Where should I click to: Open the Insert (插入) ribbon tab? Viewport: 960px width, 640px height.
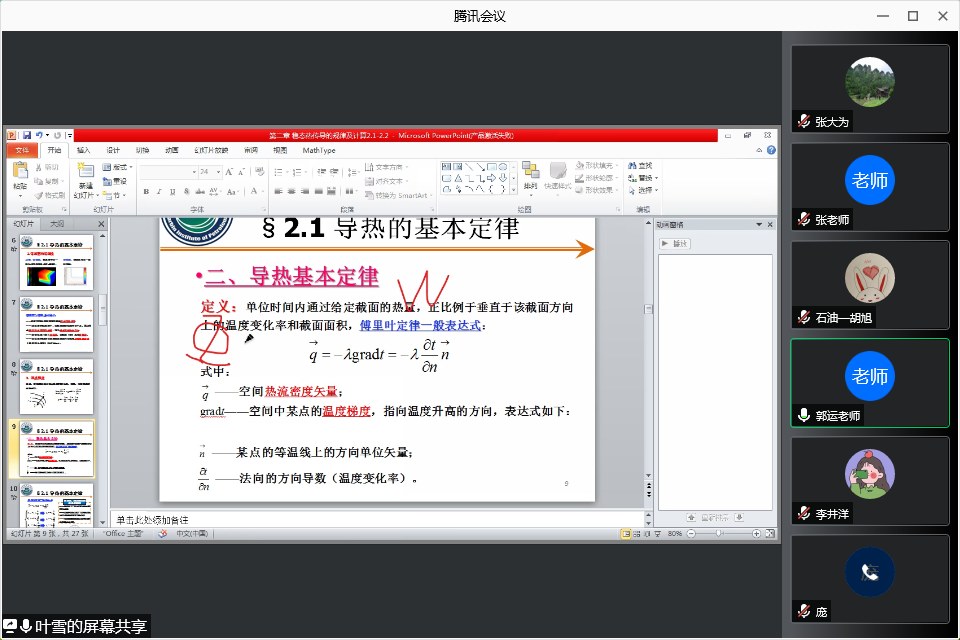83,150
